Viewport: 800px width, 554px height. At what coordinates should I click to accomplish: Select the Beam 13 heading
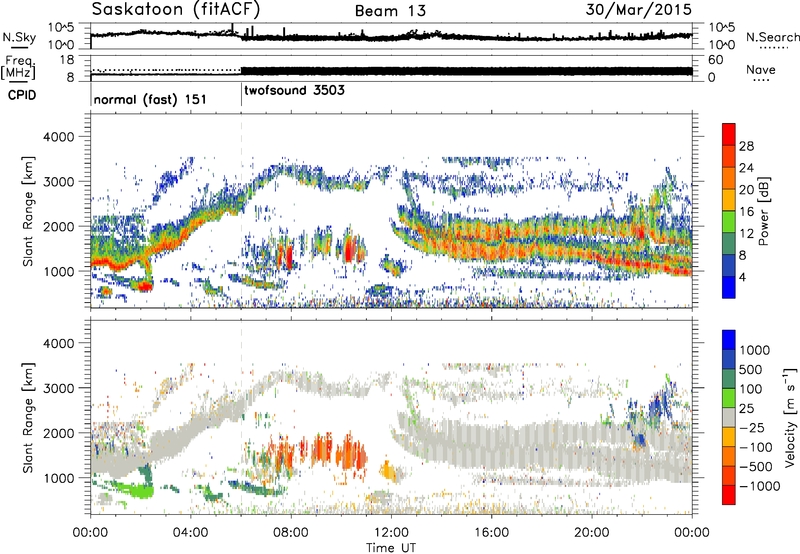pyautogui.click(x=390, y=11)
